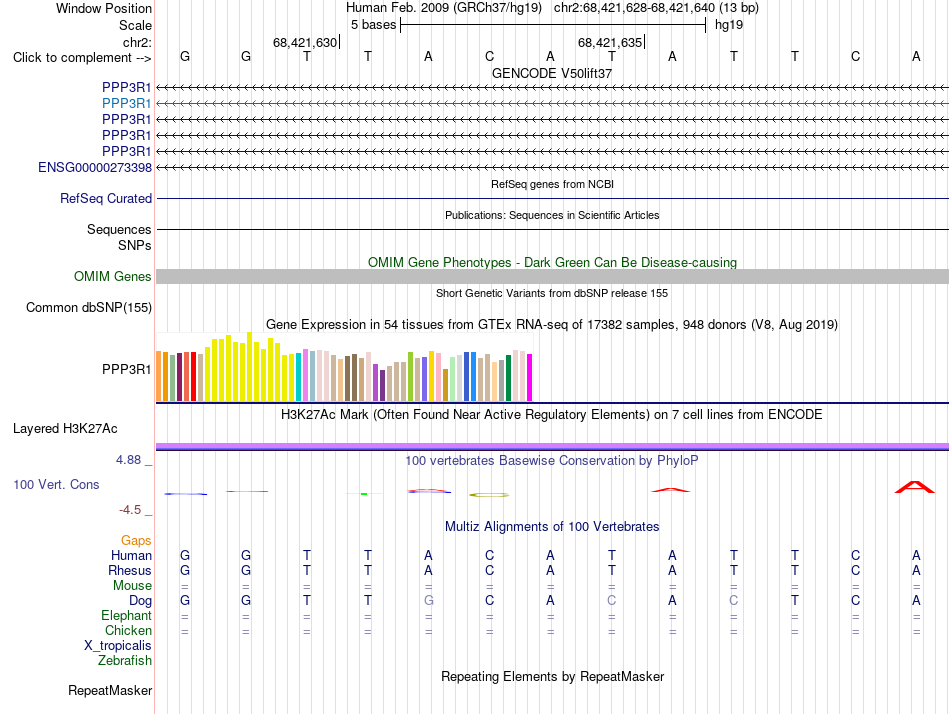Click the purple H3K27Ac signal bar
Viewport: 950px width, 714px height.
click(x=552, y=447)
